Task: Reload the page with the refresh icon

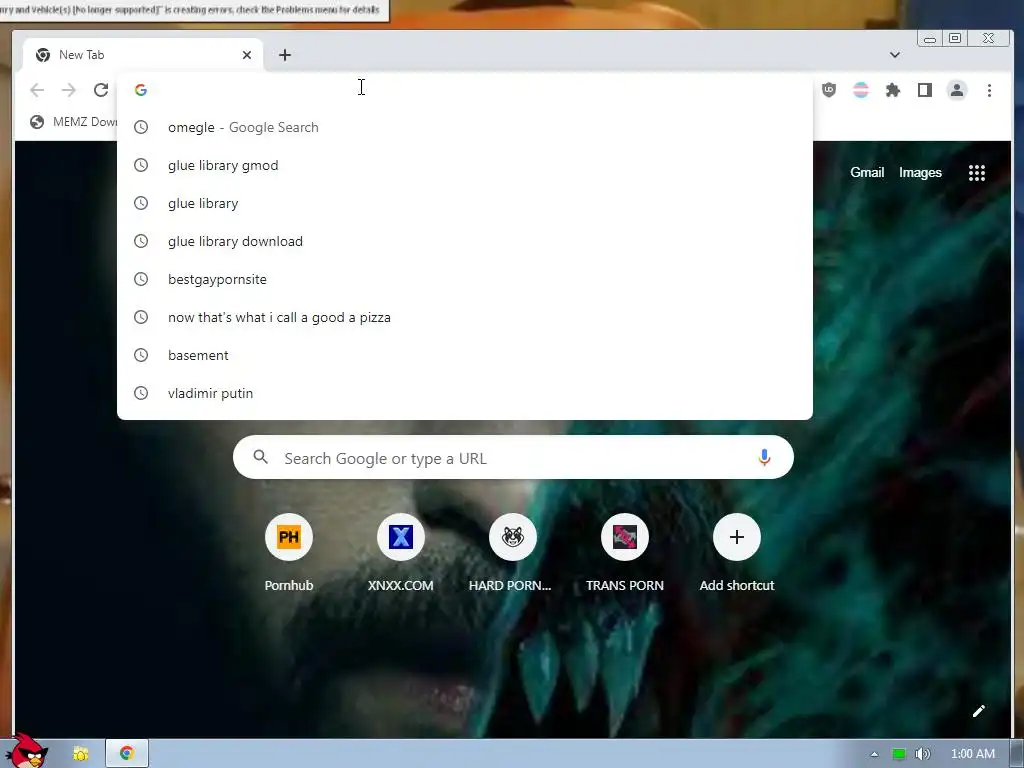Action: 101,90
